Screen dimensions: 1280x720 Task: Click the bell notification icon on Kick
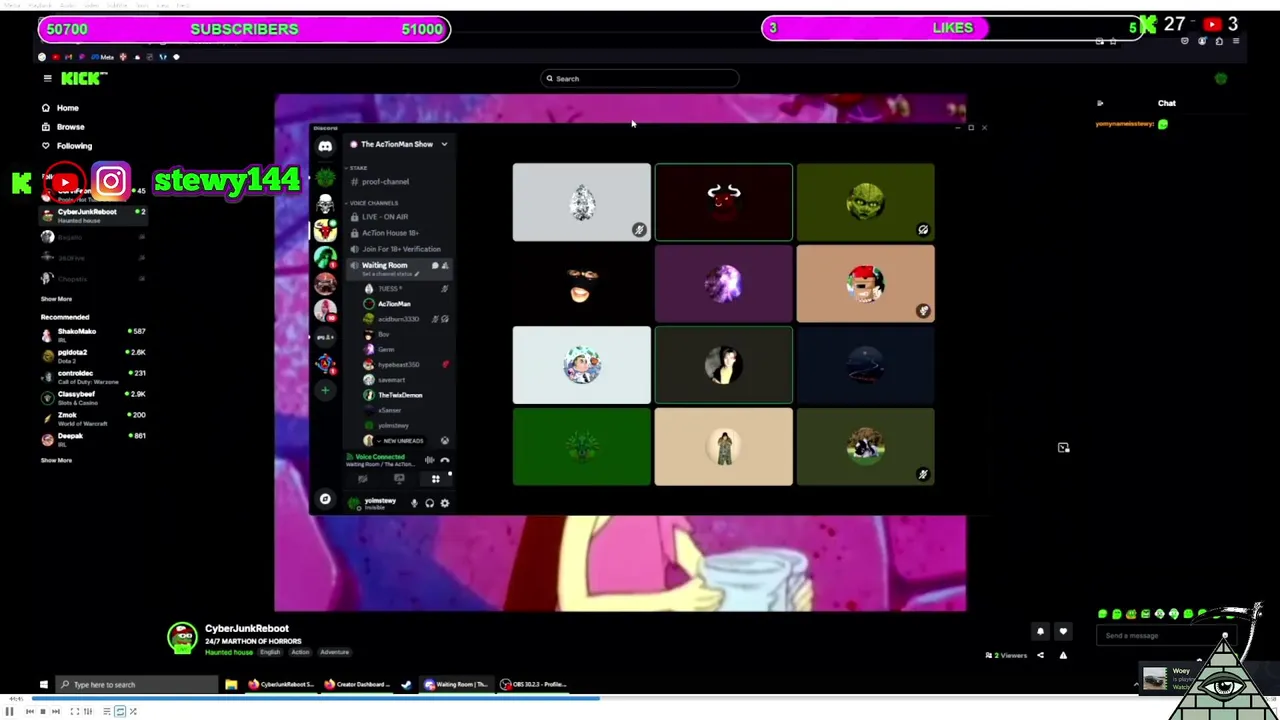(x=1040, y=631)
